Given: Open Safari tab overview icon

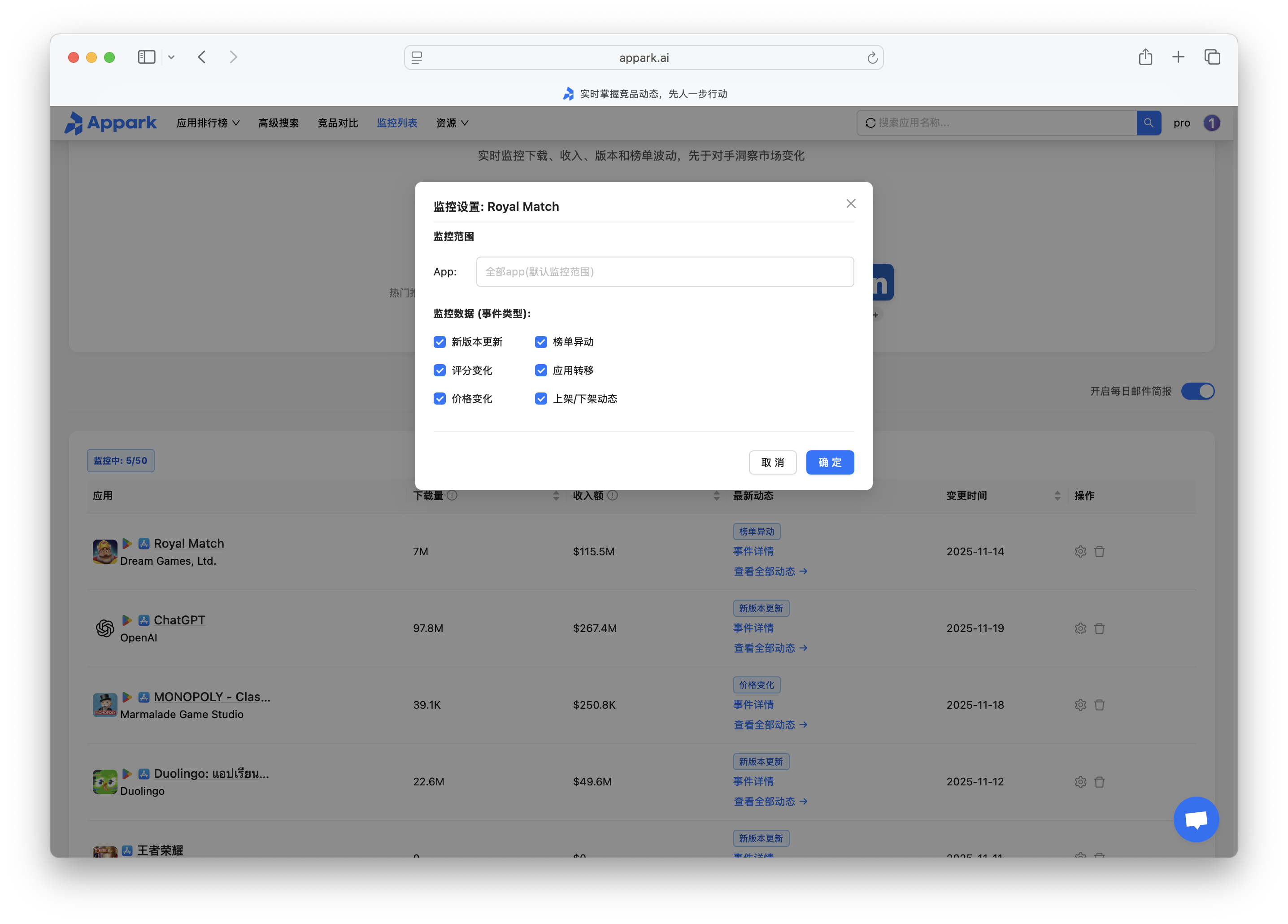Looking at the screenshot, I should [x=1212, y=57].
